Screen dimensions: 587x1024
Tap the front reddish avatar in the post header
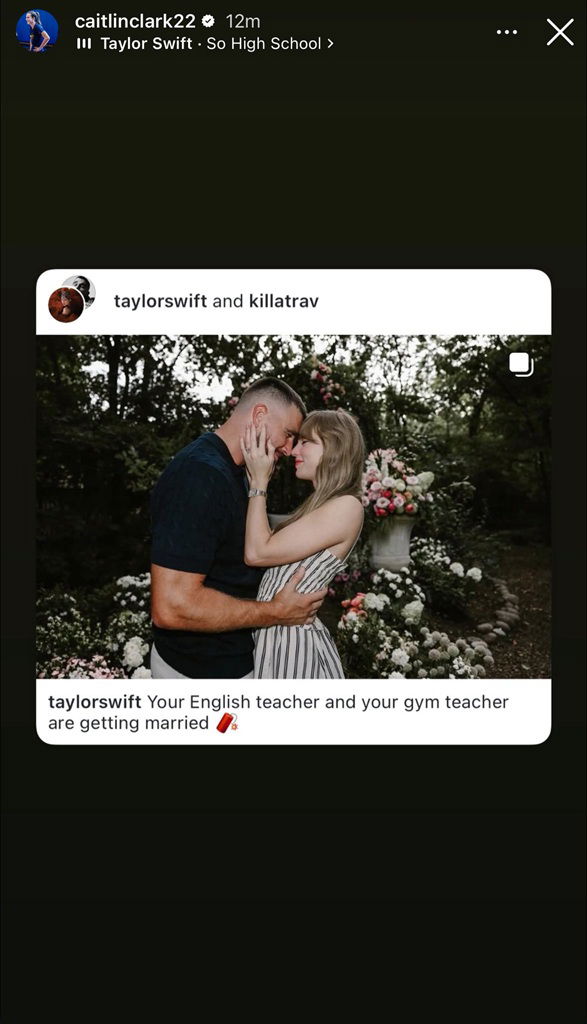[x=66, y=305]
